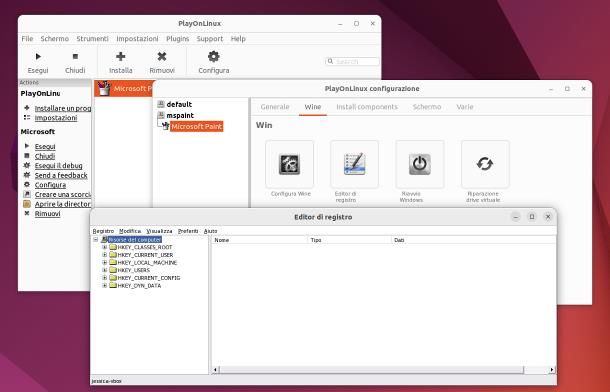Click the Installa plus icon in toolbar
This screenshot has height=392, width=610.
[121, 57]
